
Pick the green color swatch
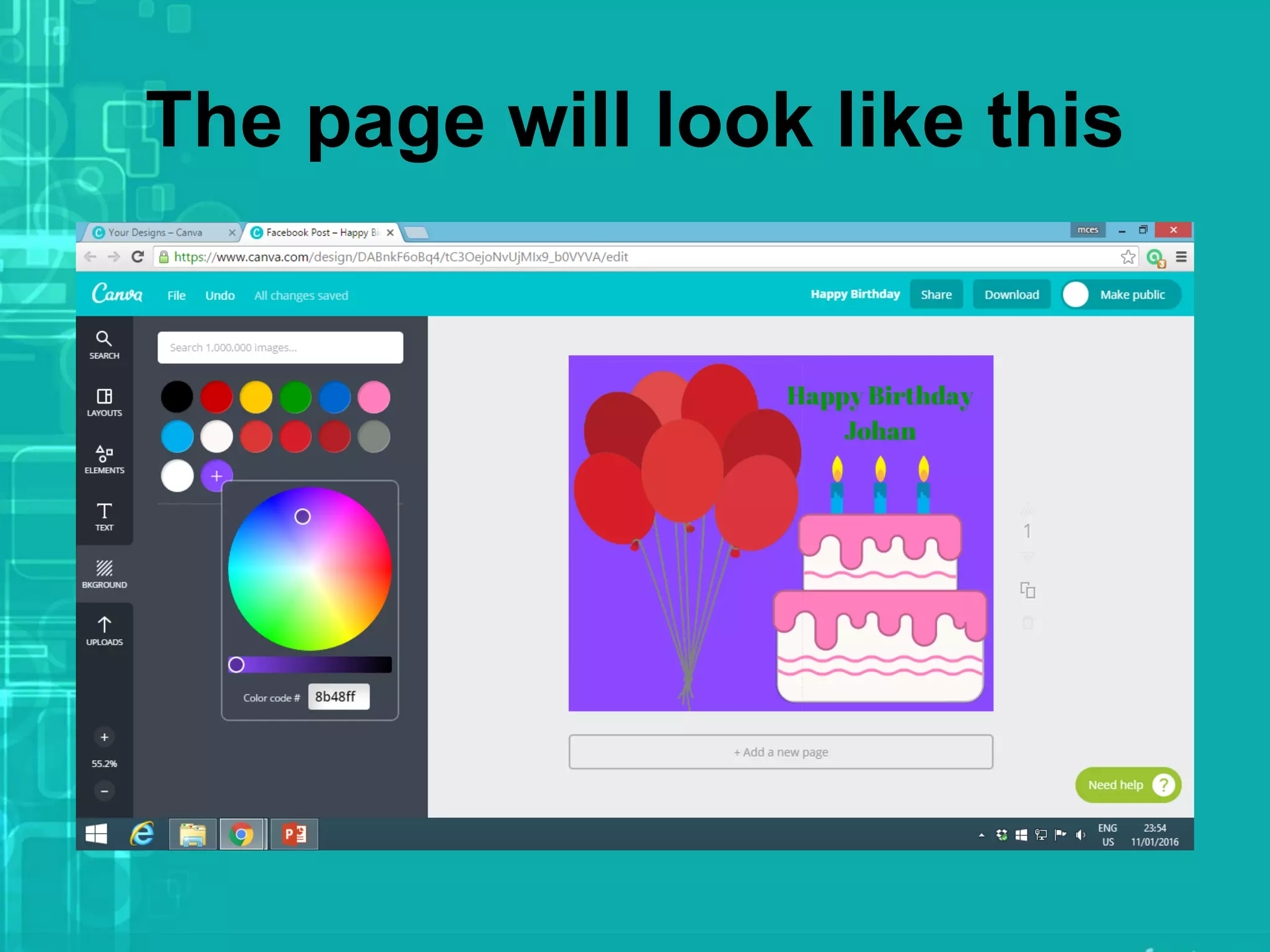click(295, 397)
